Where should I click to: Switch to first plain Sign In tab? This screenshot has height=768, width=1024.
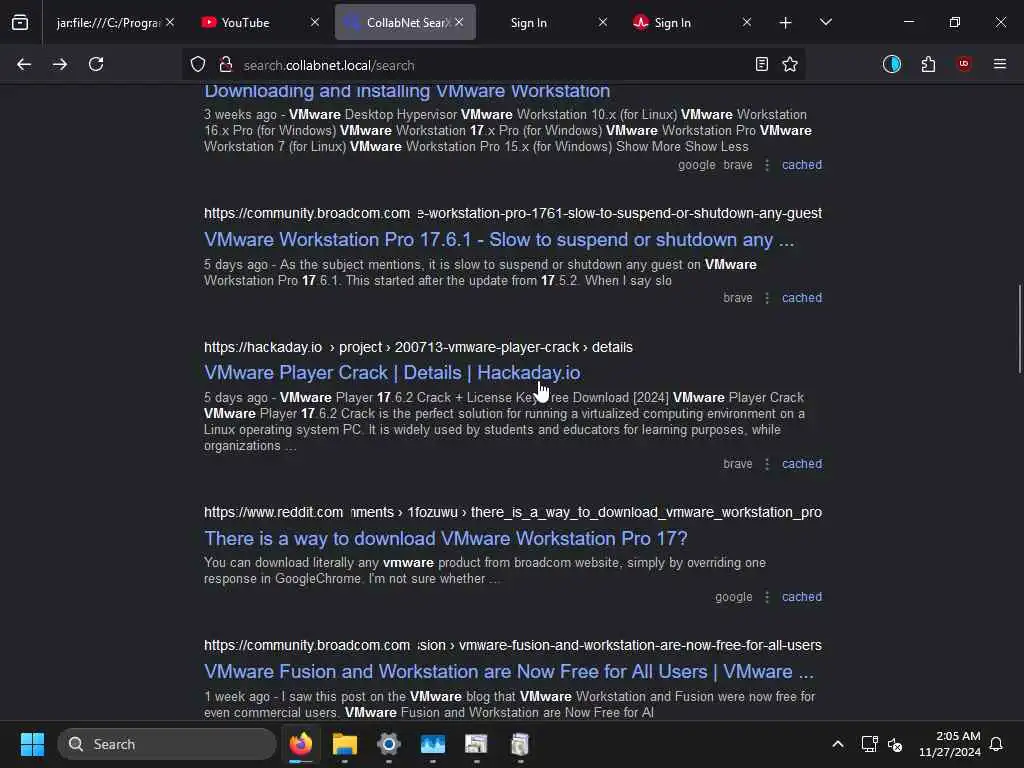(529, 23)
